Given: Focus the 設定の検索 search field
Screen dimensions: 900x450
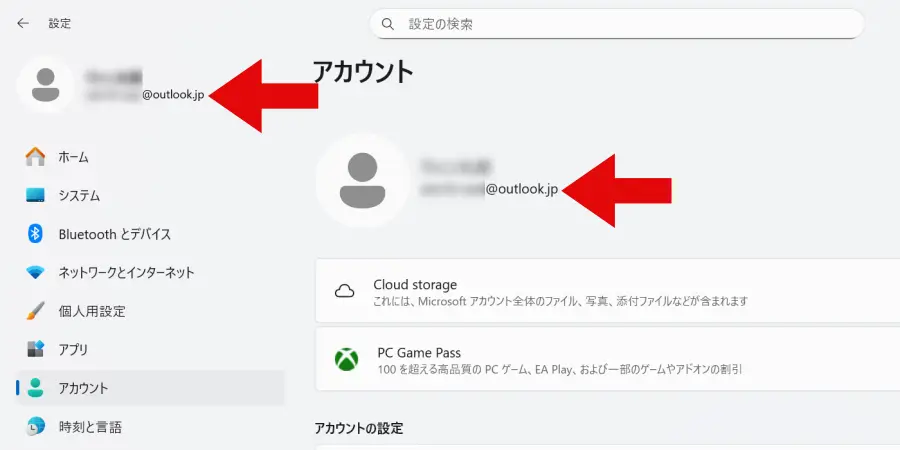Looking at the screenshot, I should pos(617,24).
